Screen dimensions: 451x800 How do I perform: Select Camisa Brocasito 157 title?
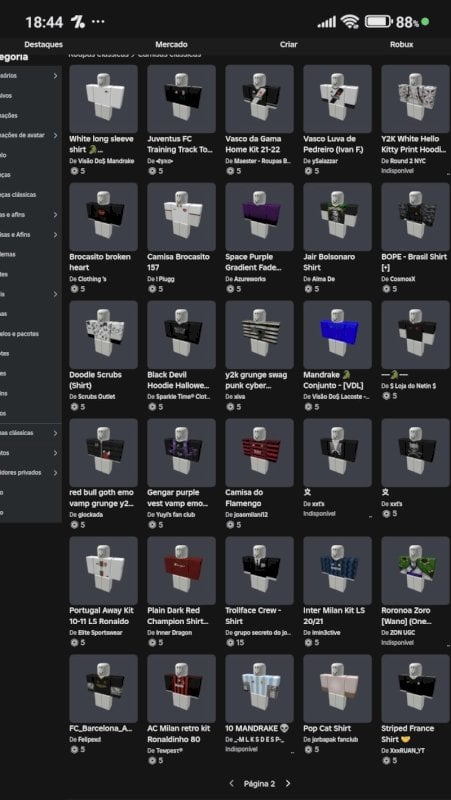click(x=178, y=262)
